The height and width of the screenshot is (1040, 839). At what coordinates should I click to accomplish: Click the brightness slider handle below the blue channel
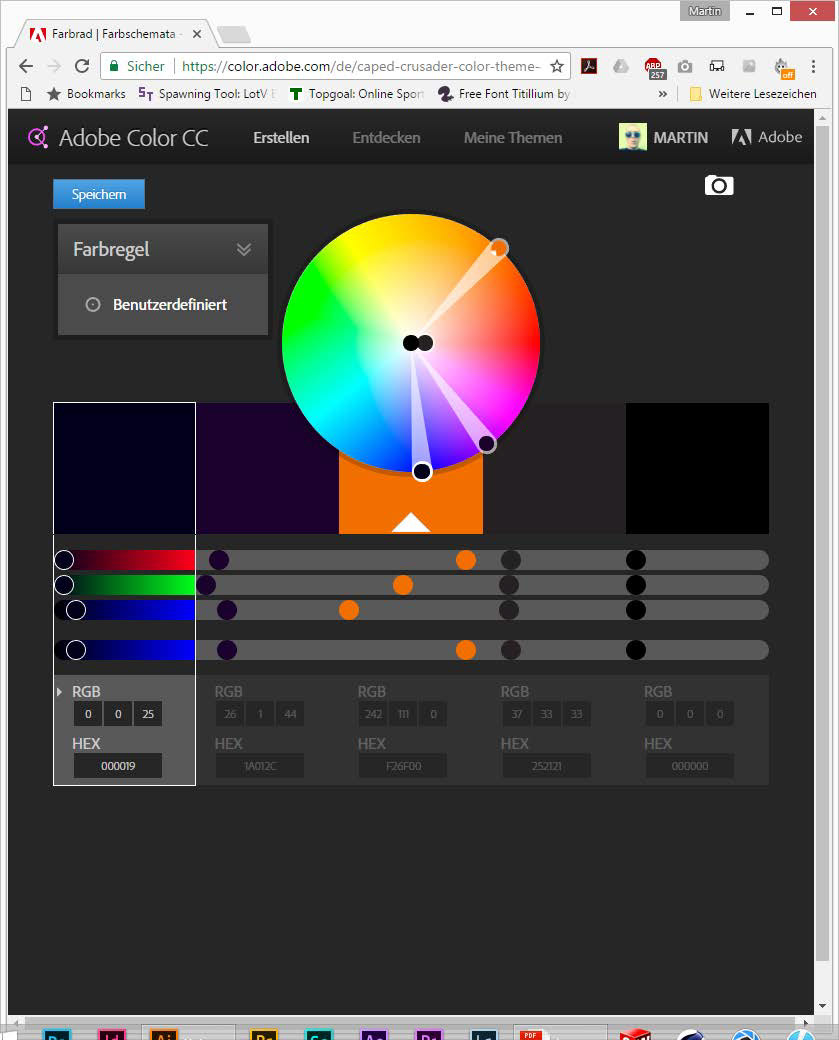pyautogui.click(x=76, y=650)
